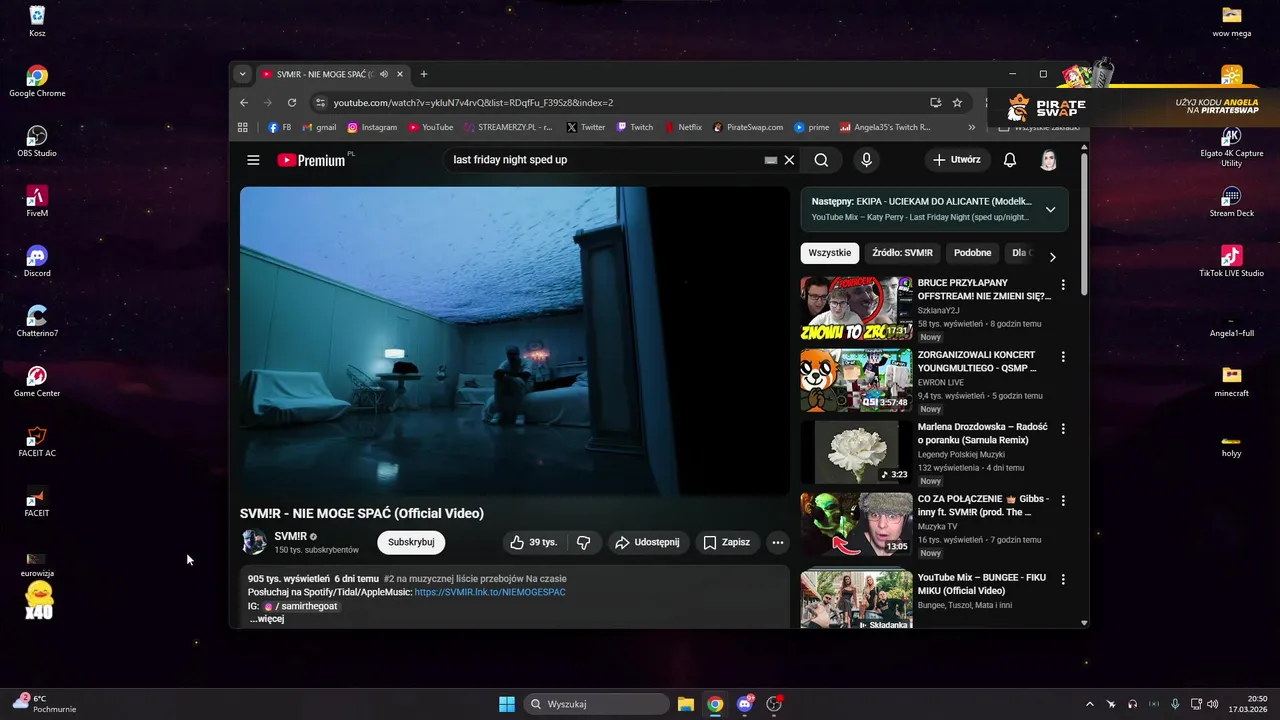Open the volume tray icon
The width and height of the screenshot is (1280, 720).
(x=1213, y=704)
